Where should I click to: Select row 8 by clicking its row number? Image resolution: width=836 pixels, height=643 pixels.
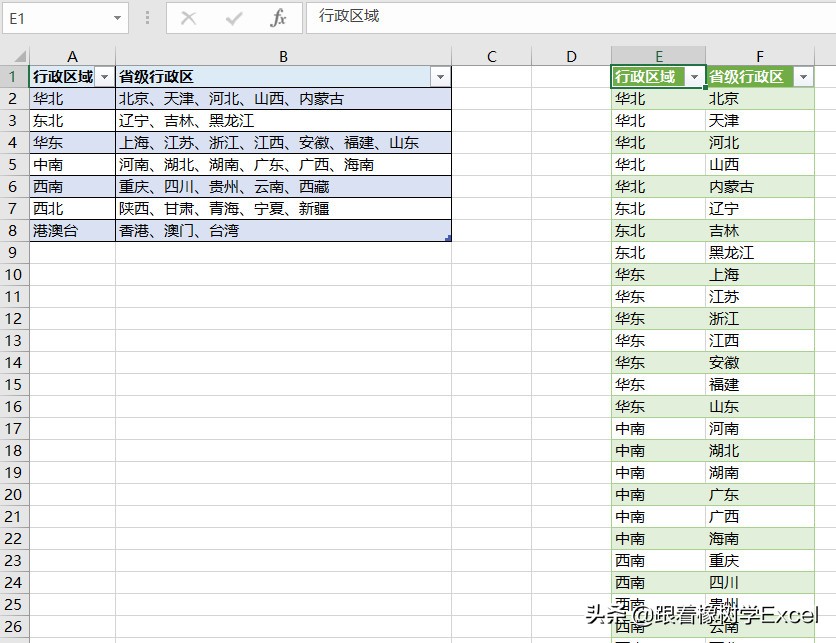14,230
